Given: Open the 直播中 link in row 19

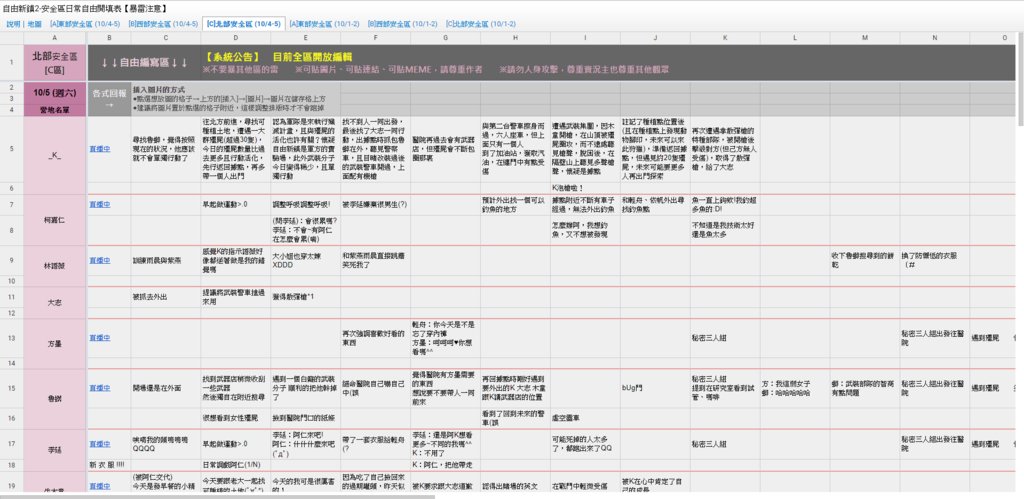Looking at the screenshot, I should click(x=100, y=487).
